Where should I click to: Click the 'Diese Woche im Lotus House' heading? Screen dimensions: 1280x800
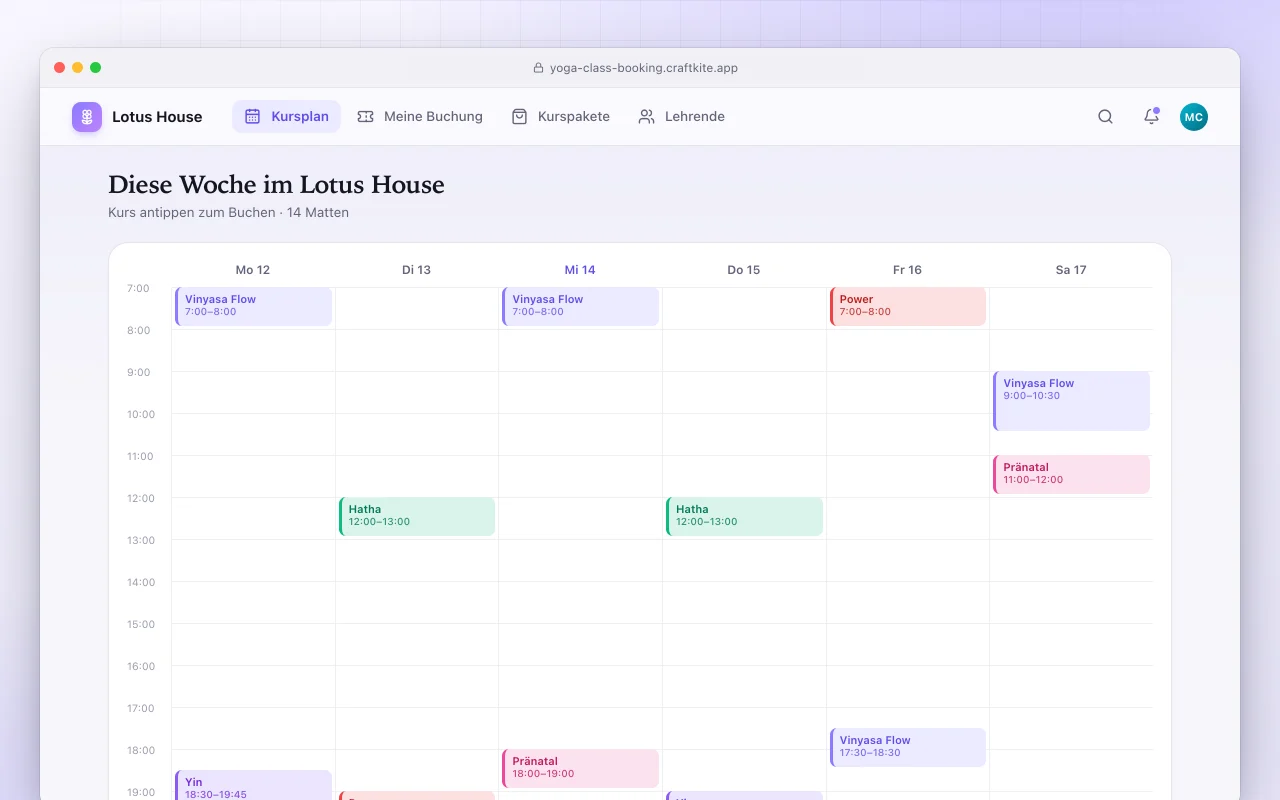point(276,184)
